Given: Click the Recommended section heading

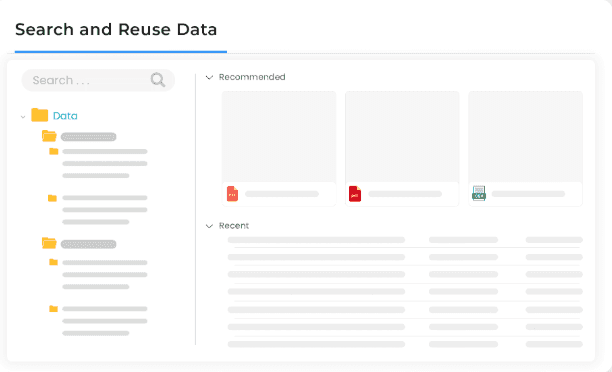Looking at the screenshot, I should coord(252,77).
